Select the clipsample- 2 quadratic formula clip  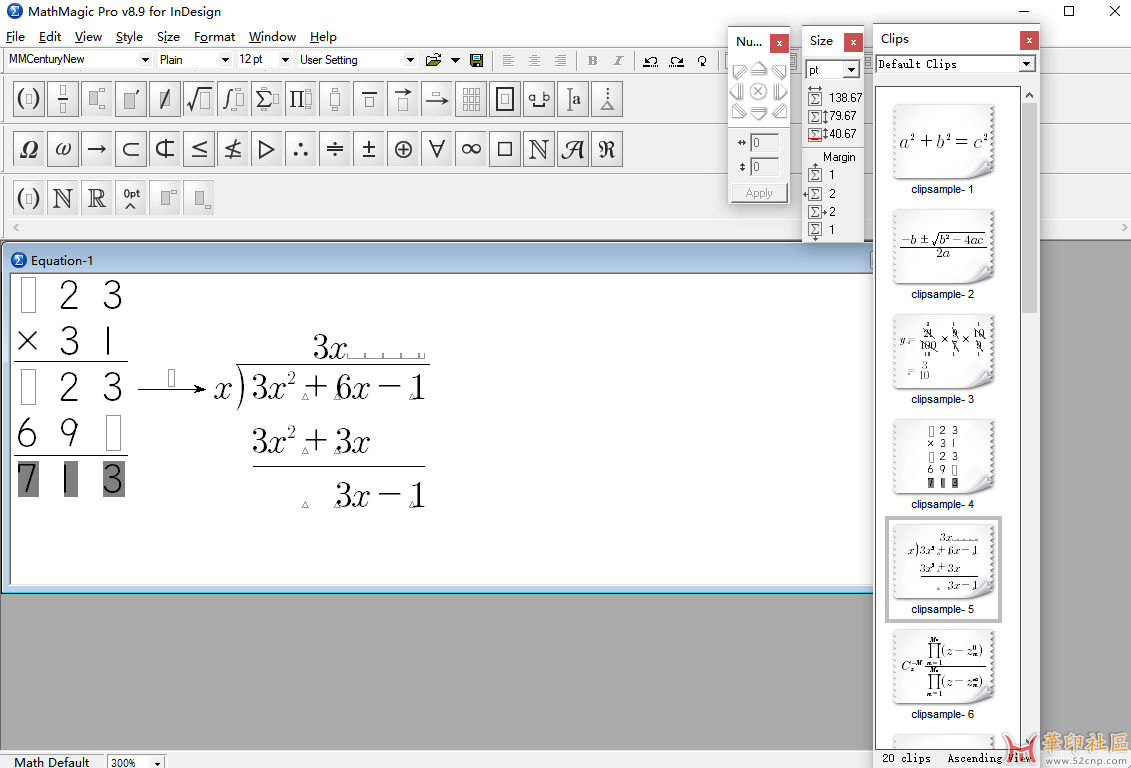942,255
